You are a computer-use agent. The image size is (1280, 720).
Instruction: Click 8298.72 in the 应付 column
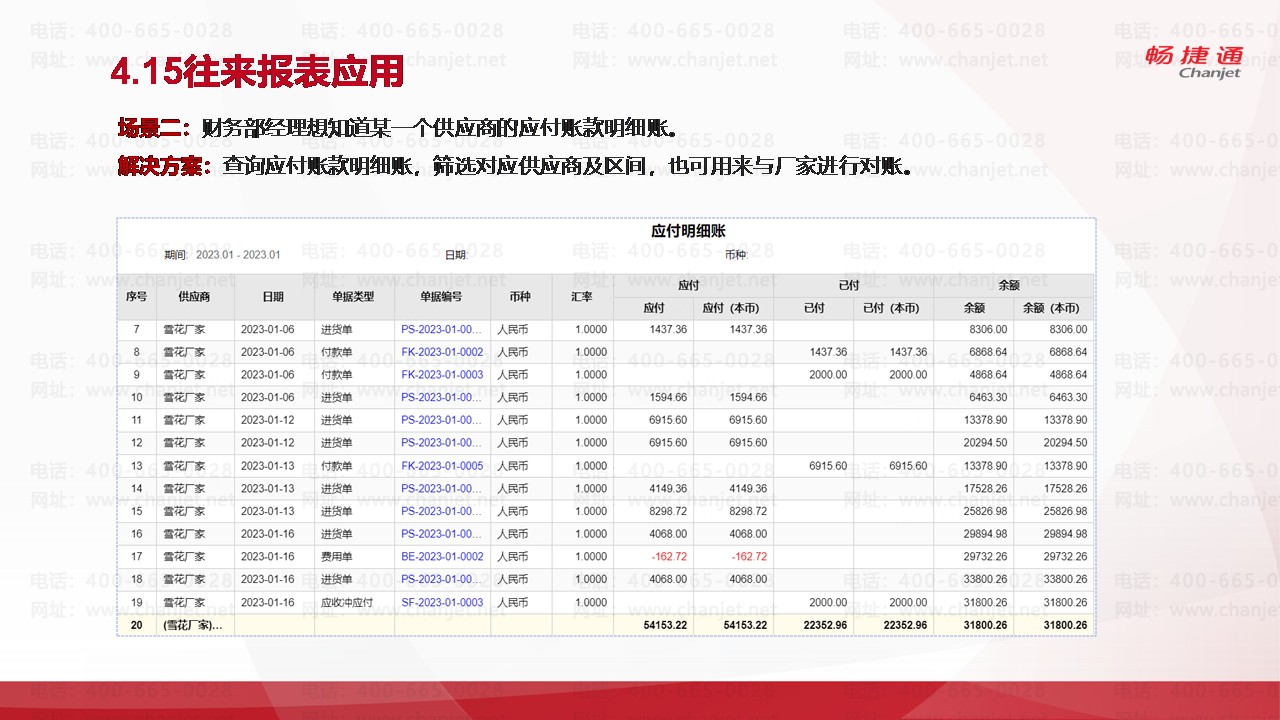tap(668, 511)
